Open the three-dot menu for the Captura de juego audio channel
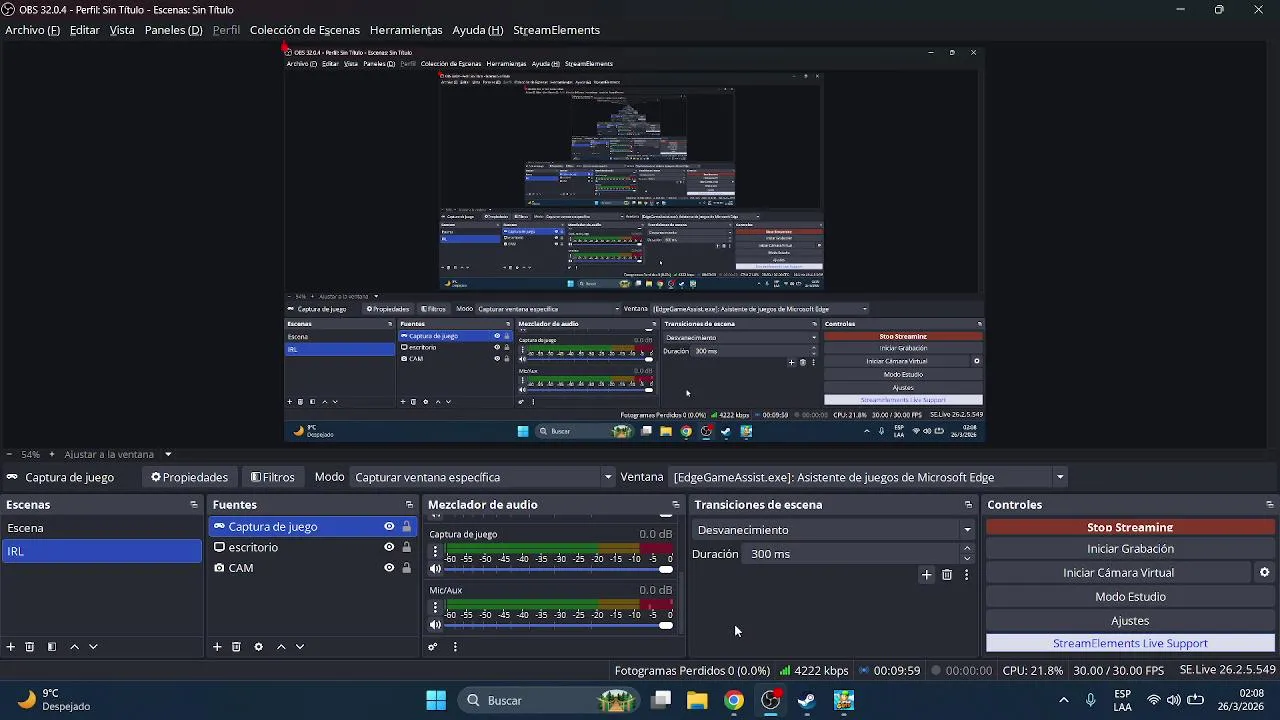The width and height of the screenshot is (1280, 720). [435, 551]
